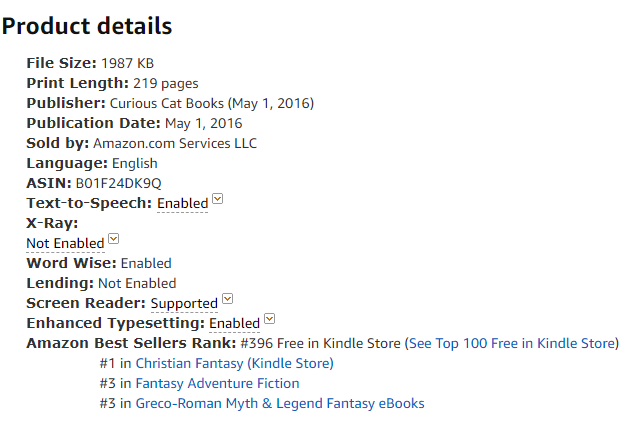This screenshot has height=426, width=639.
Task: Click the 219 pages print length value
Action: point(165,83)
